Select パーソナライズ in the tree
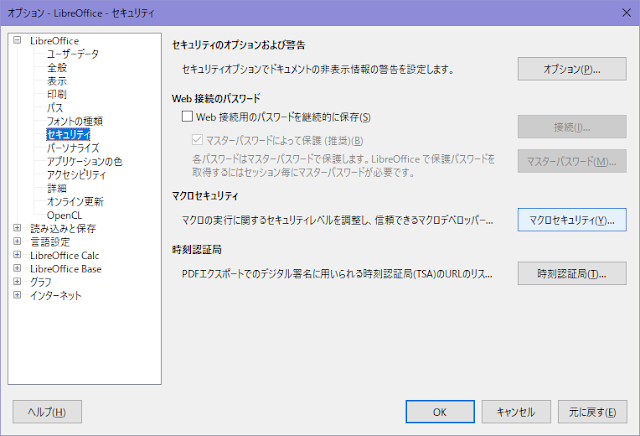640x436 pixels. coord(73,148)
